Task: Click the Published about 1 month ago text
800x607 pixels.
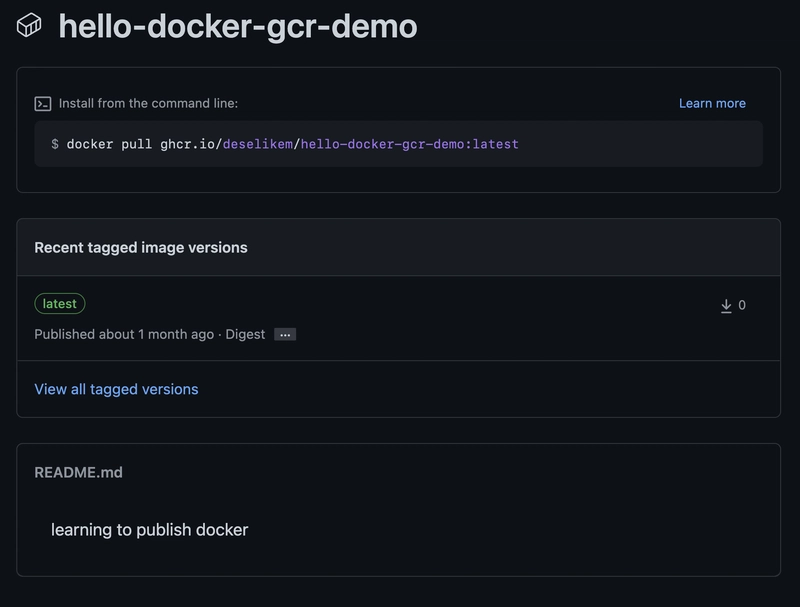Action: [124, 335]
